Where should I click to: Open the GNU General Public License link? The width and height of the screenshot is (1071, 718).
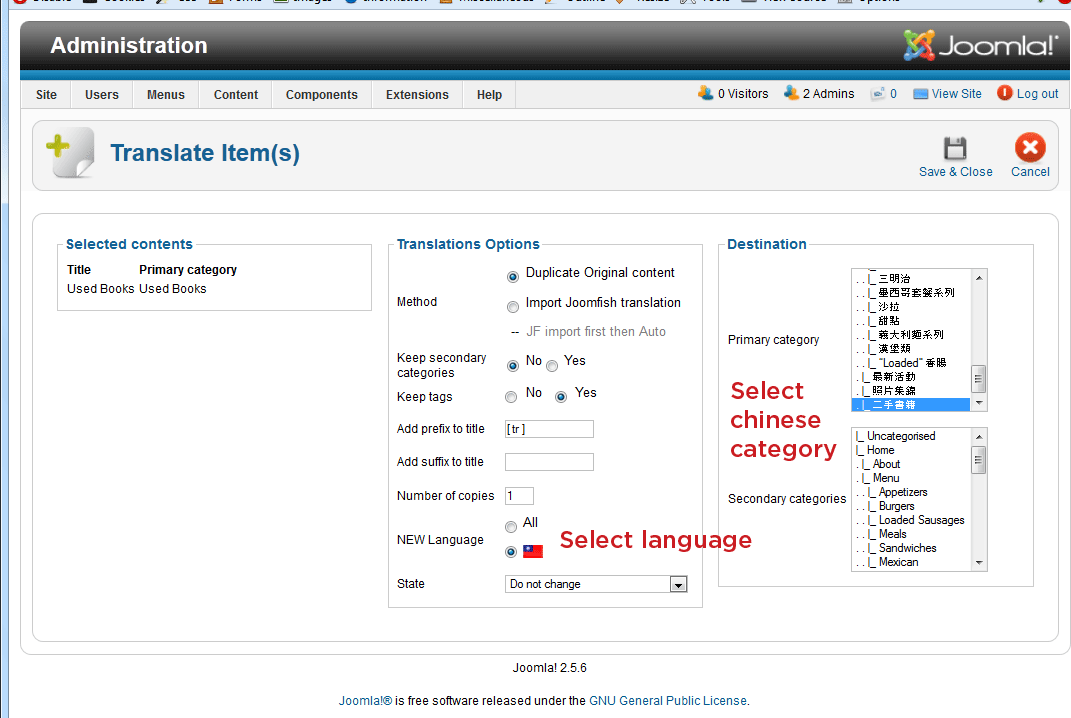tap(667, 701)
